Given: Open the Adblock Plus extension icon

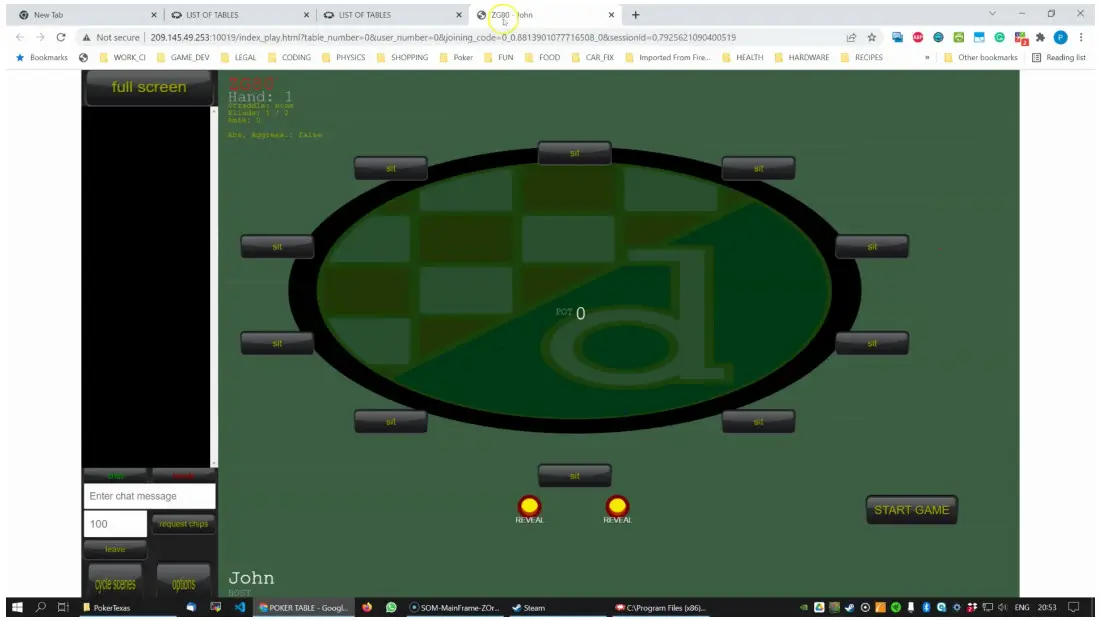Looking at the screenshot, I should [918, 37].
